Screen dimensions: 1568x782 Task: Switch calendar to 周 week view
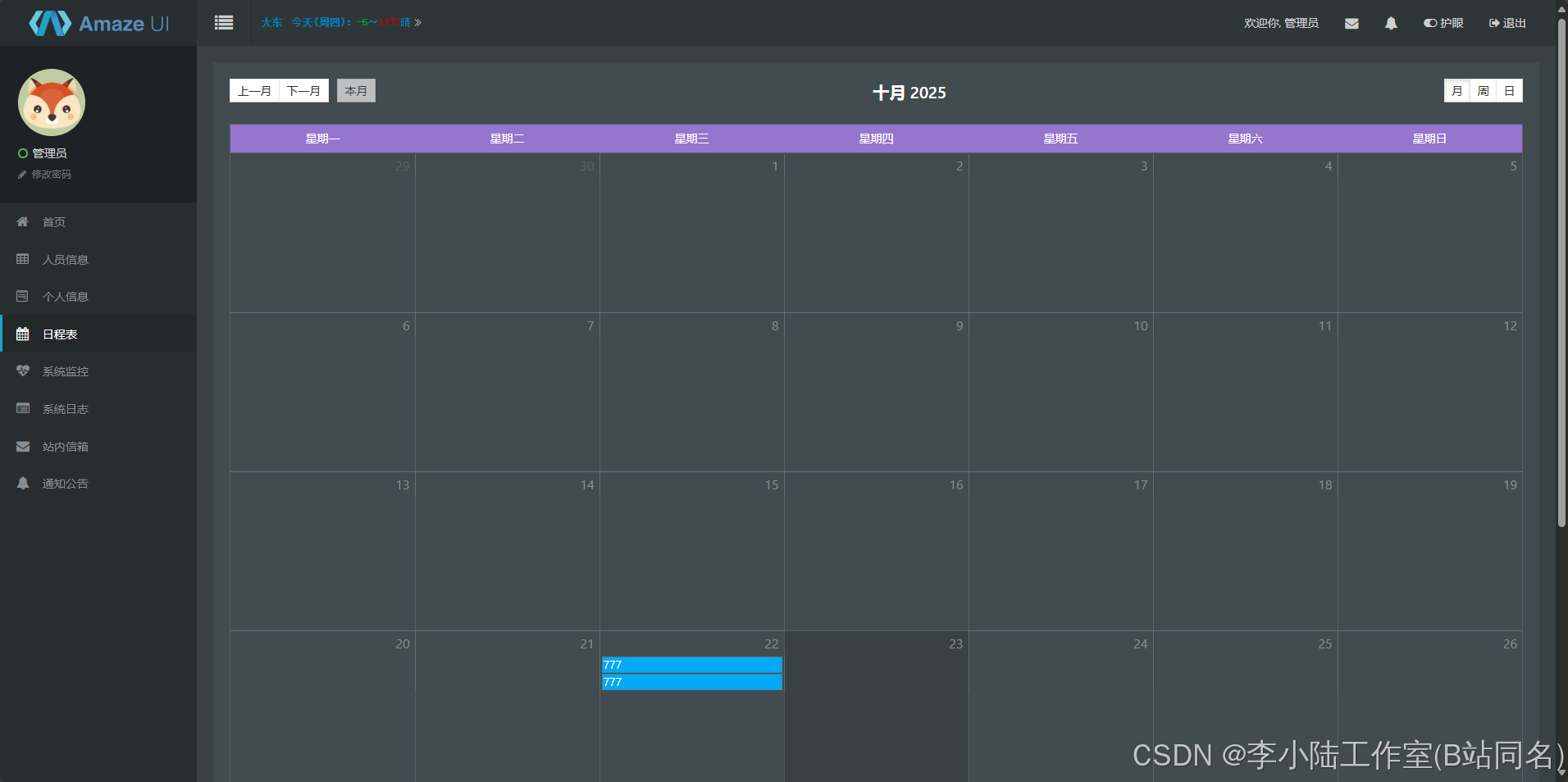[x=1482, y=90]
